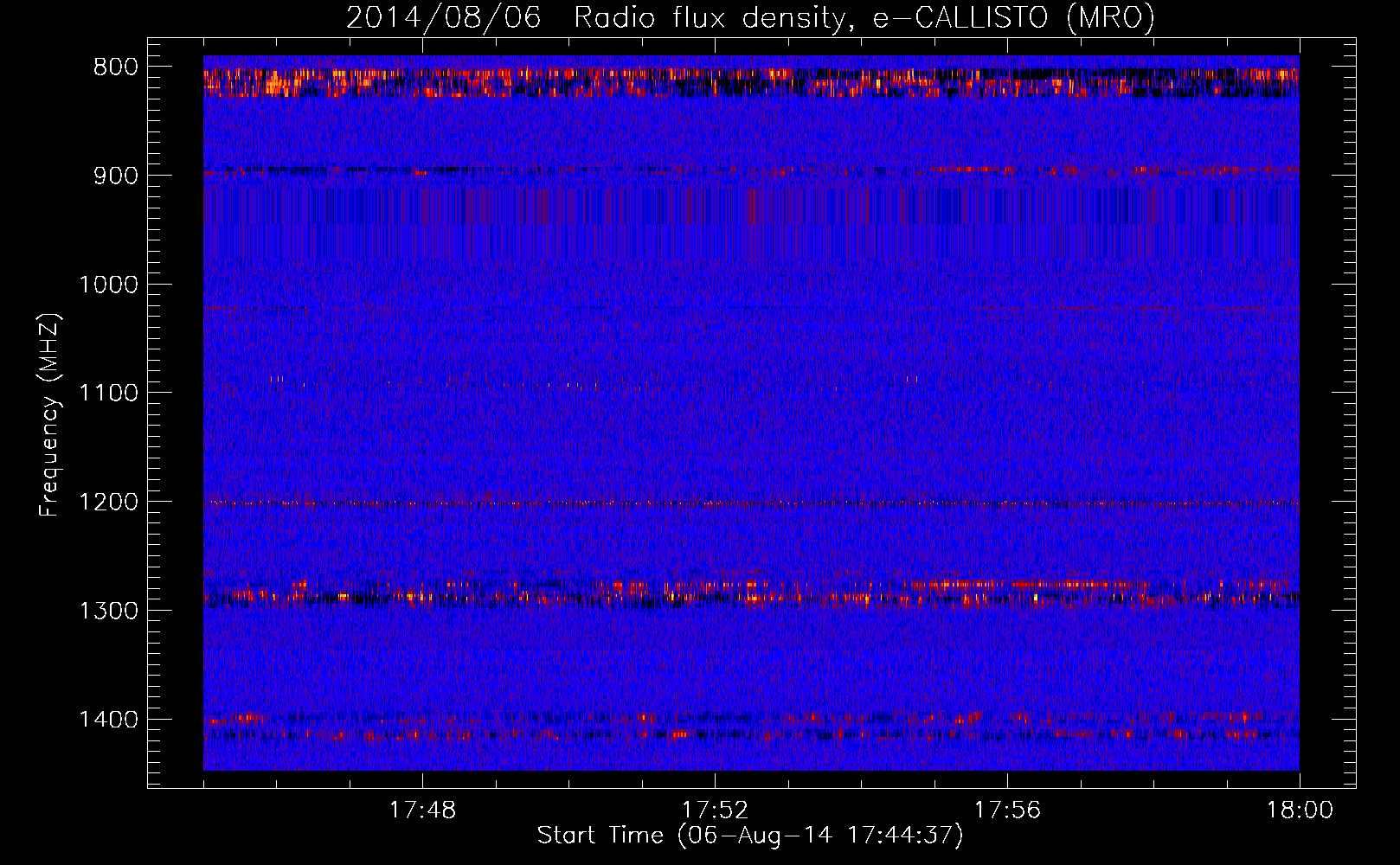Click the 1200 frequency tick label
This screenshot has height=865, width=1400.
tap(108, 502)
